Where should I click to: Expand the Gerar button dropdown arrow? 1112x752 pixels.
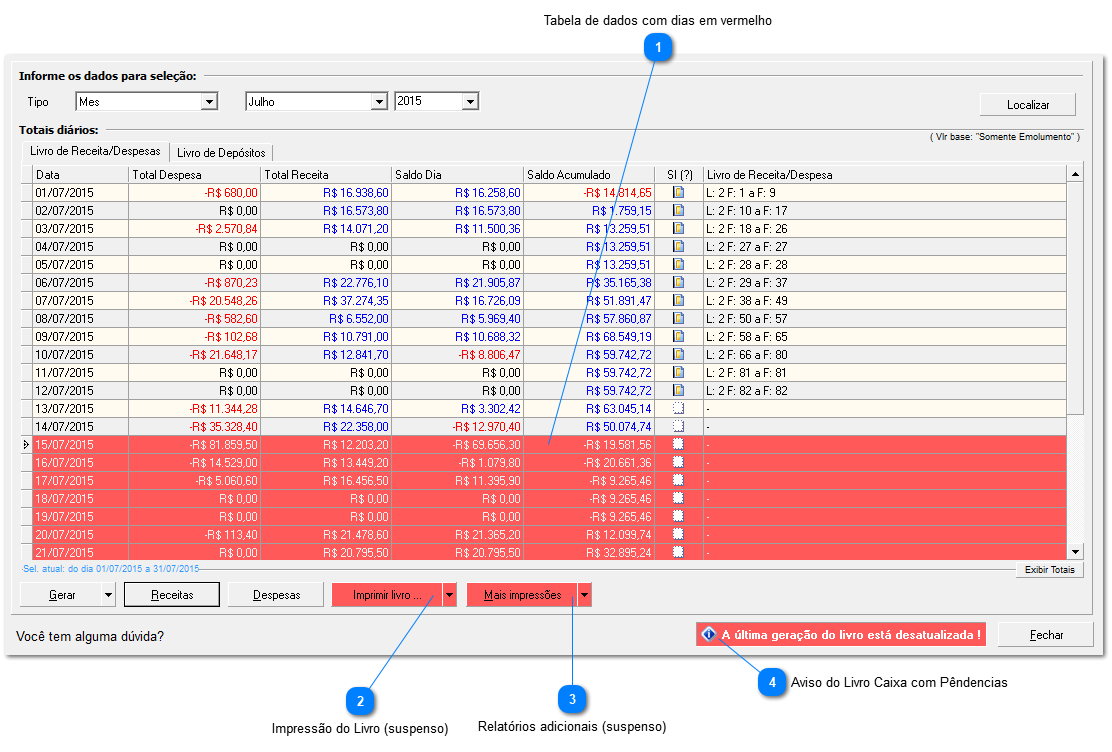pyautogui.click(x=109, y=595)
